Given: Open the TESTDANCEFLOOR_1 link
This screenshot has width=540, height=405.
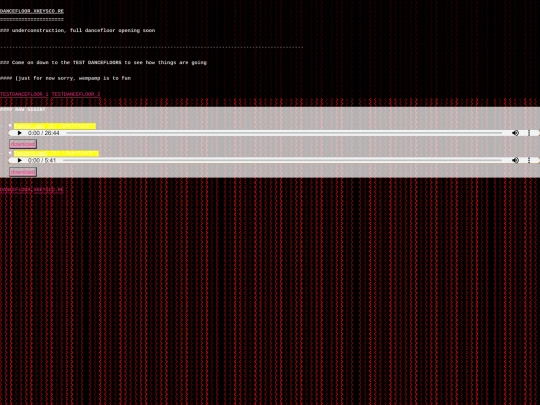Looking at the screenshot, I should coord(24,94).
